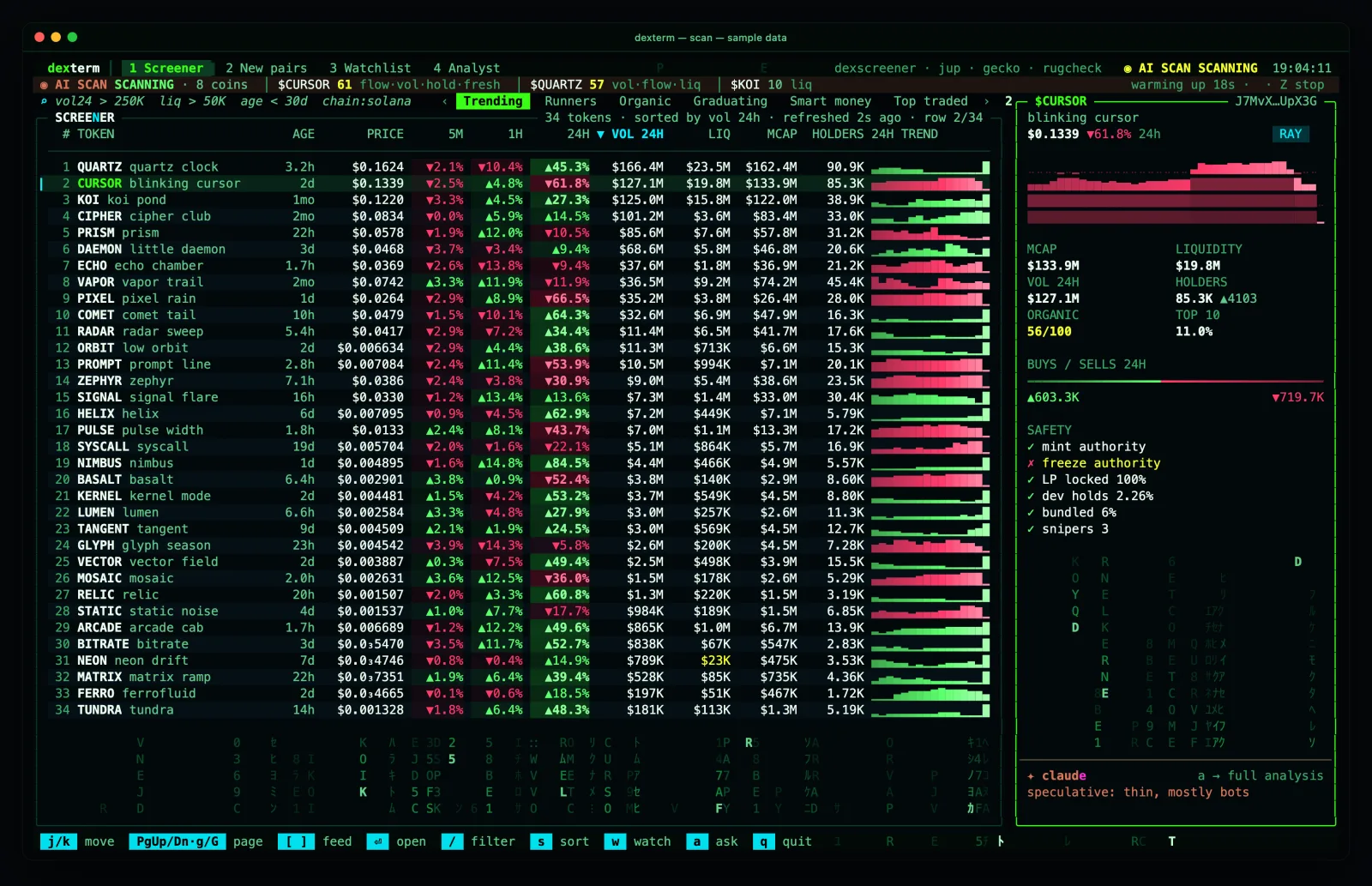The image size is (1372, 886).
Task: Click the next feed right chevron
Action: coord(987,101)
